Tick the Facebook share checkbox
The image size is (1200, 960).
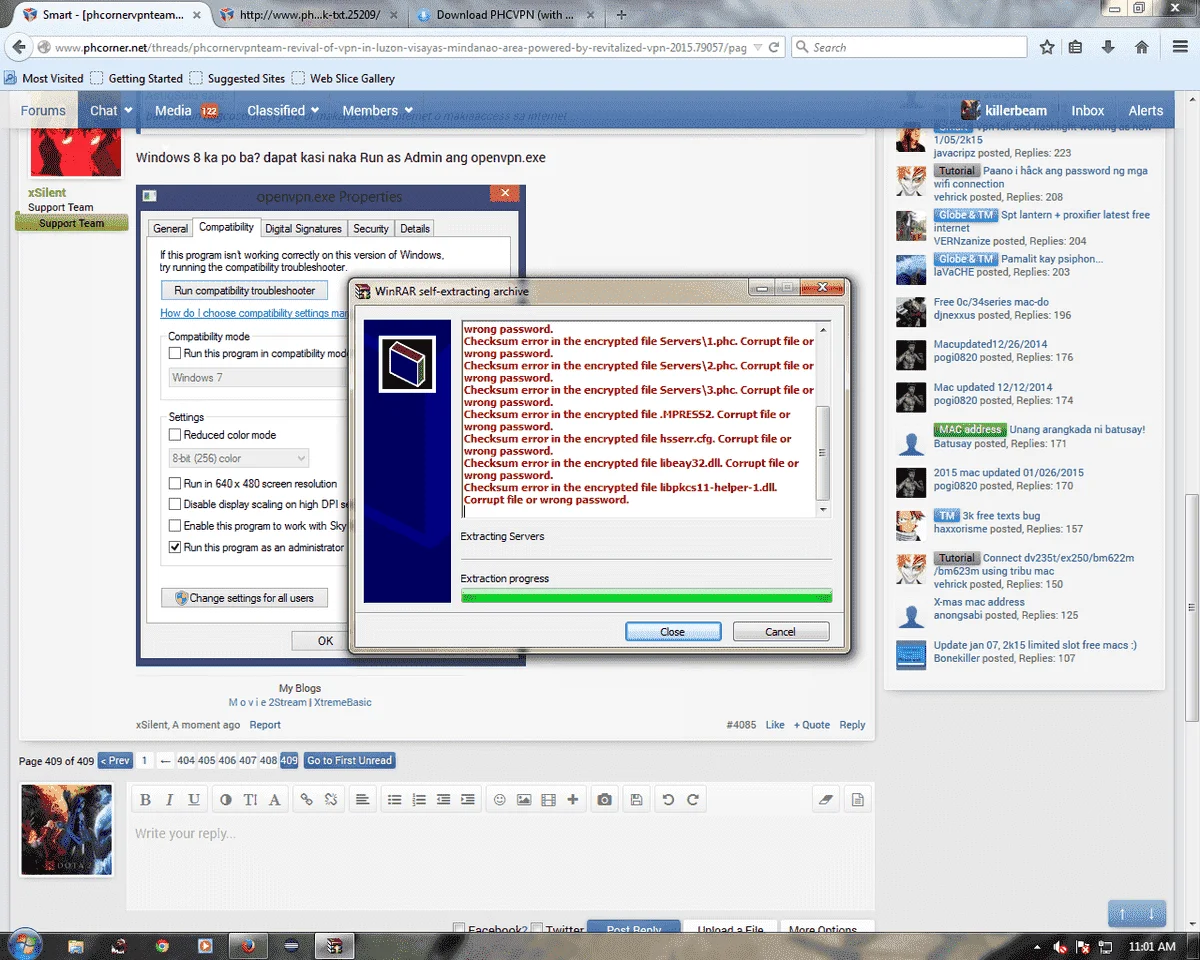pyautogui.click(x=459, y=929)
